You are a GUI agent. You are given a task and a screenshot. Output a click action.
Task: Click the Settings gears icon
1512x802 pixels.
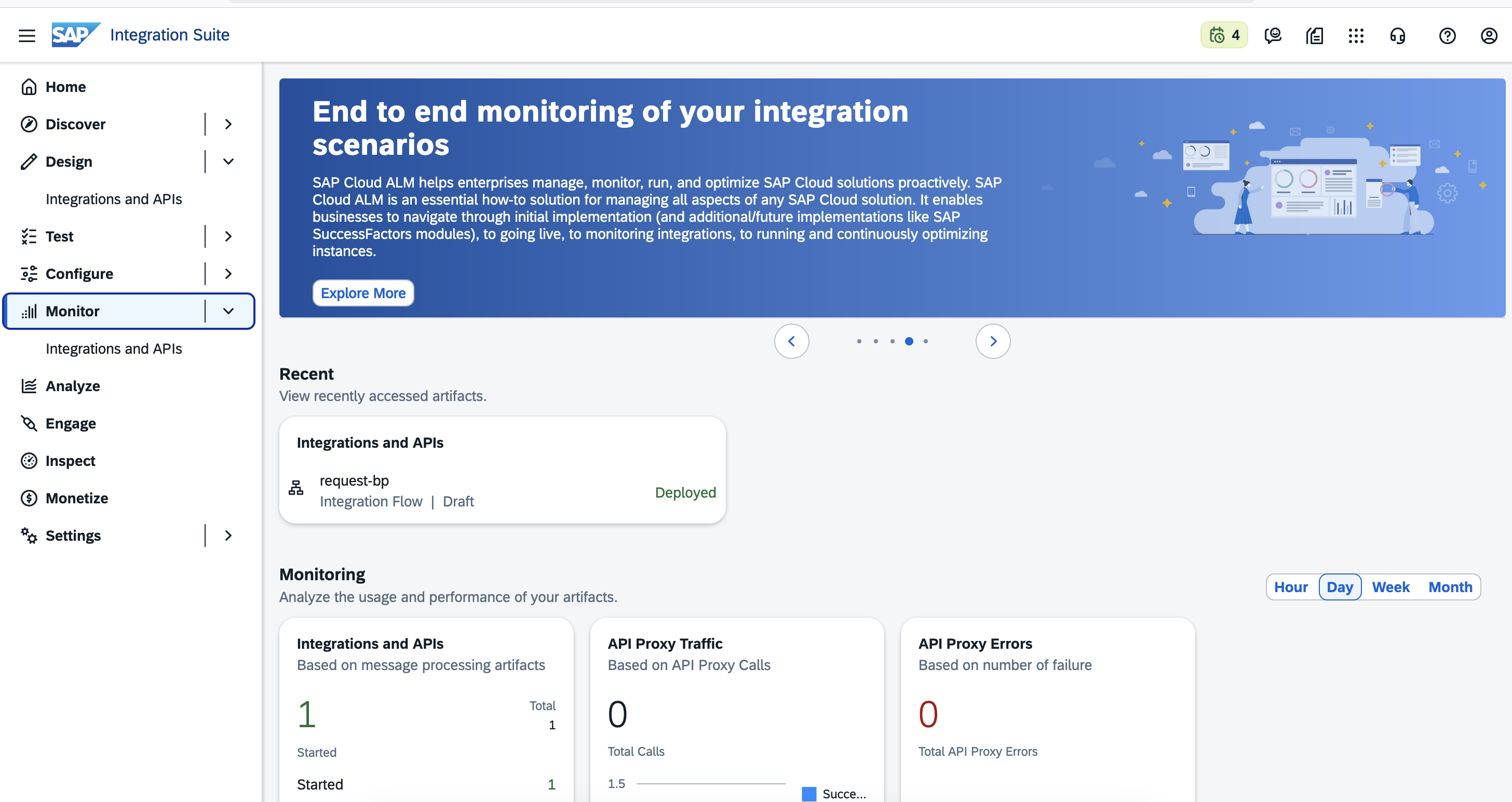click(29, 536)
